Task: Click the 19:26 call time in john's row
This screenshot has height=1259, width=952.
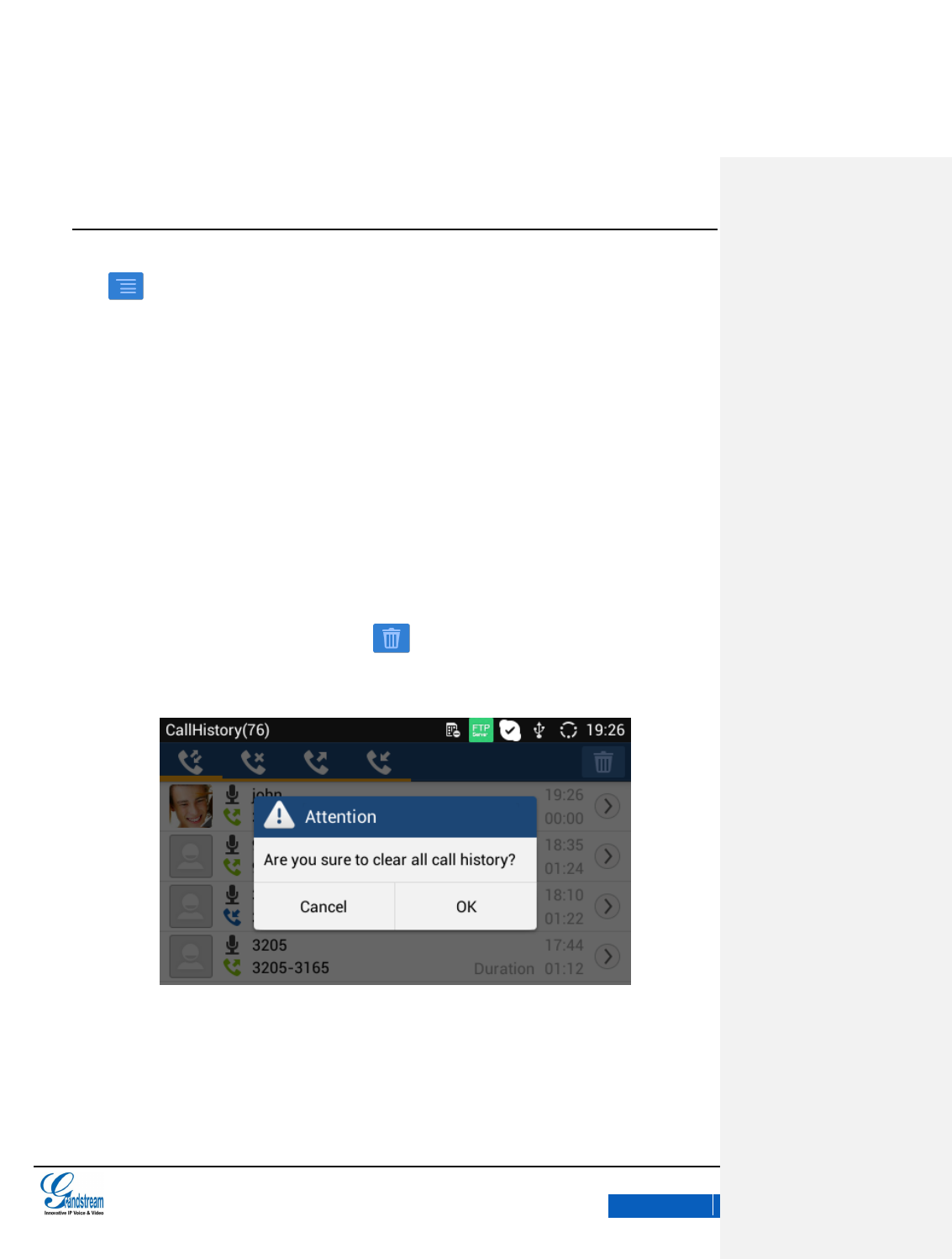Action: [x=564, y=795]
